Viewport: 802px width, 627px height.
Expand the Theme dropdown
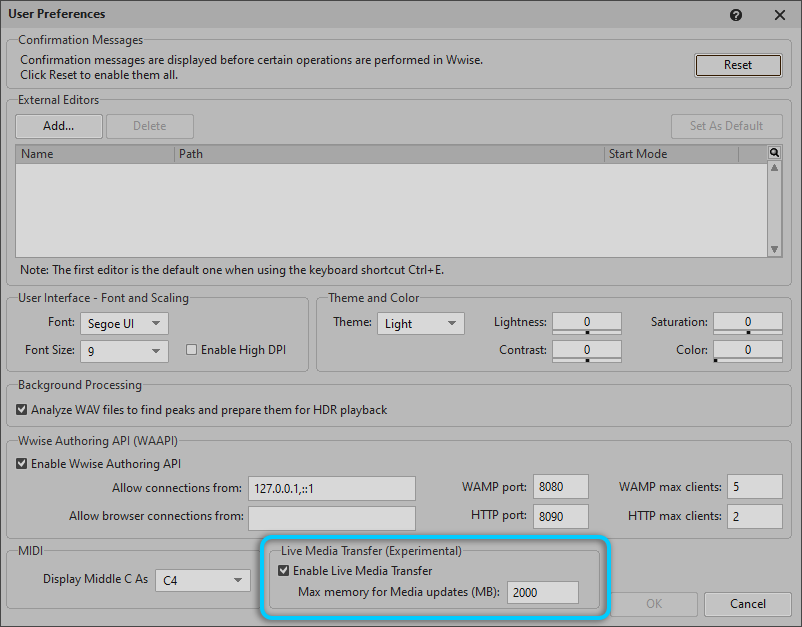421,323
